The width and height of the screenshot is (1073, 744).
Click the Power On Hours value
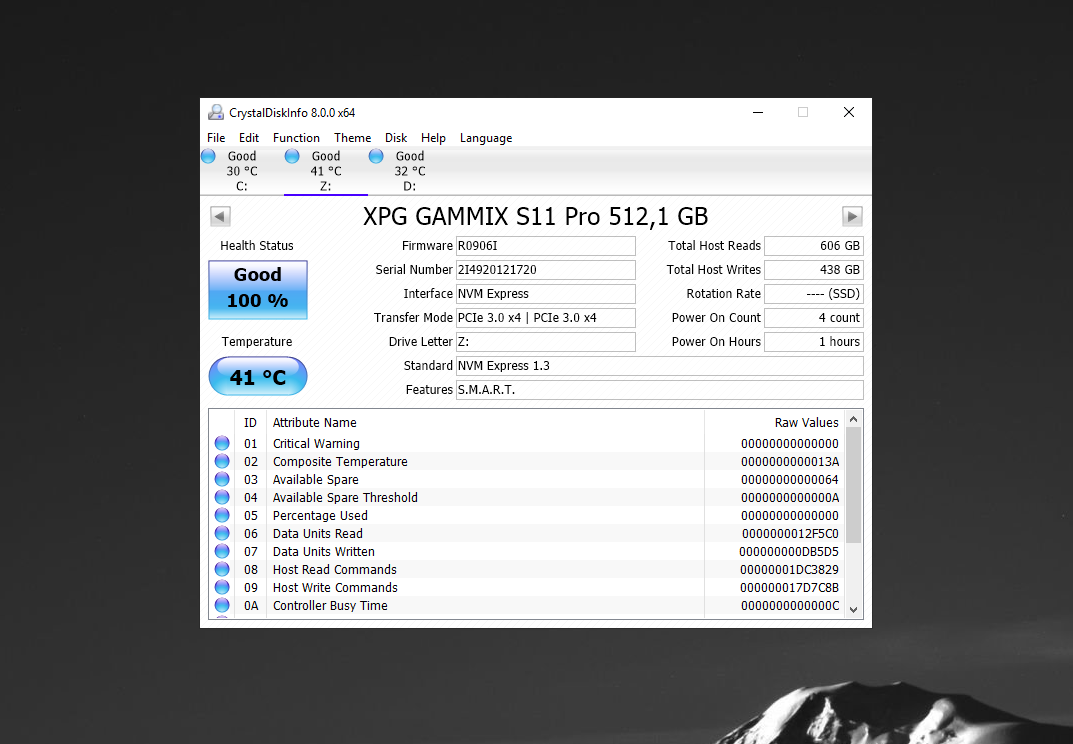814,342
